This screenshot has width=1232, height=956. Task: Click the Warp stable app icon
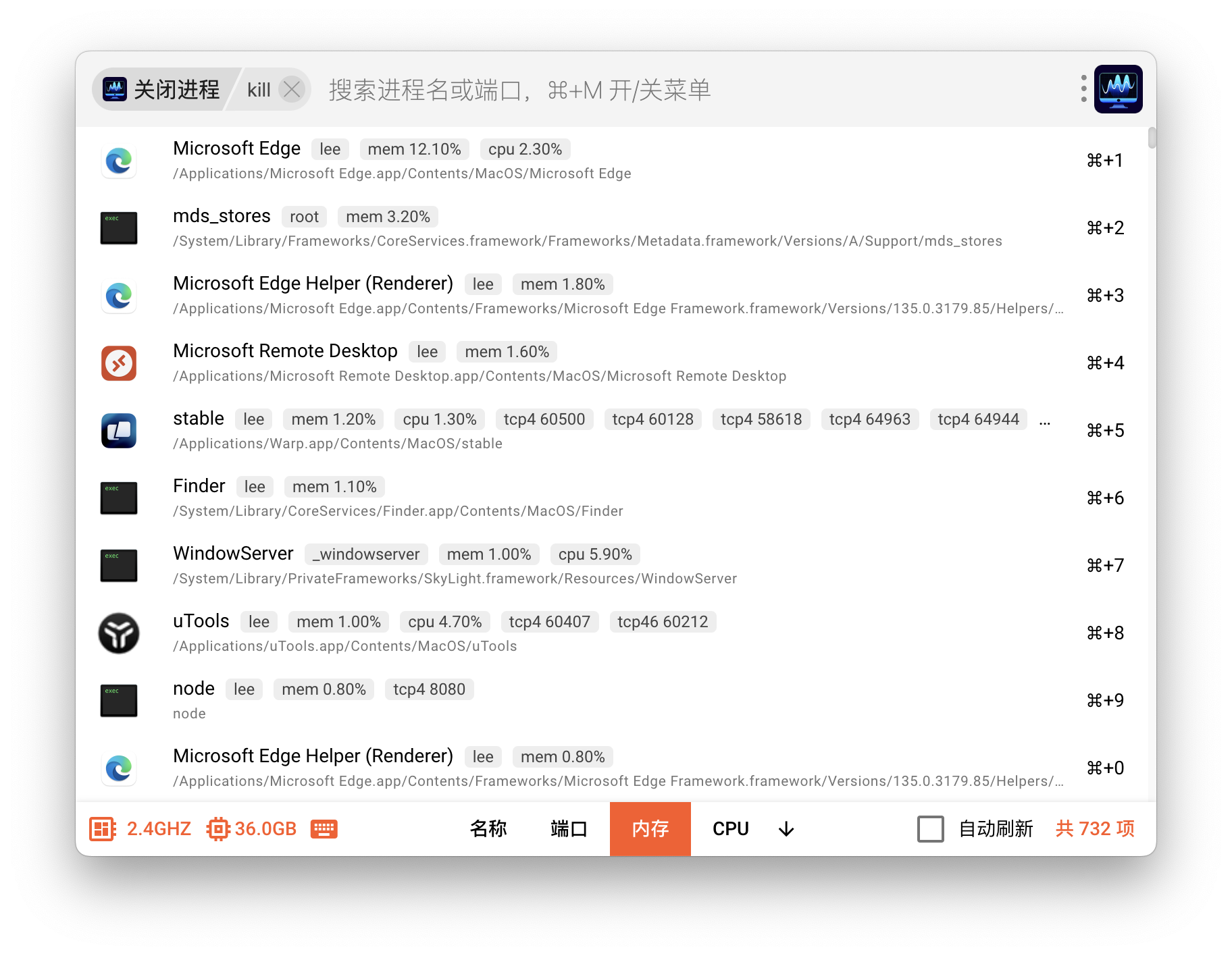coord(119,431)
